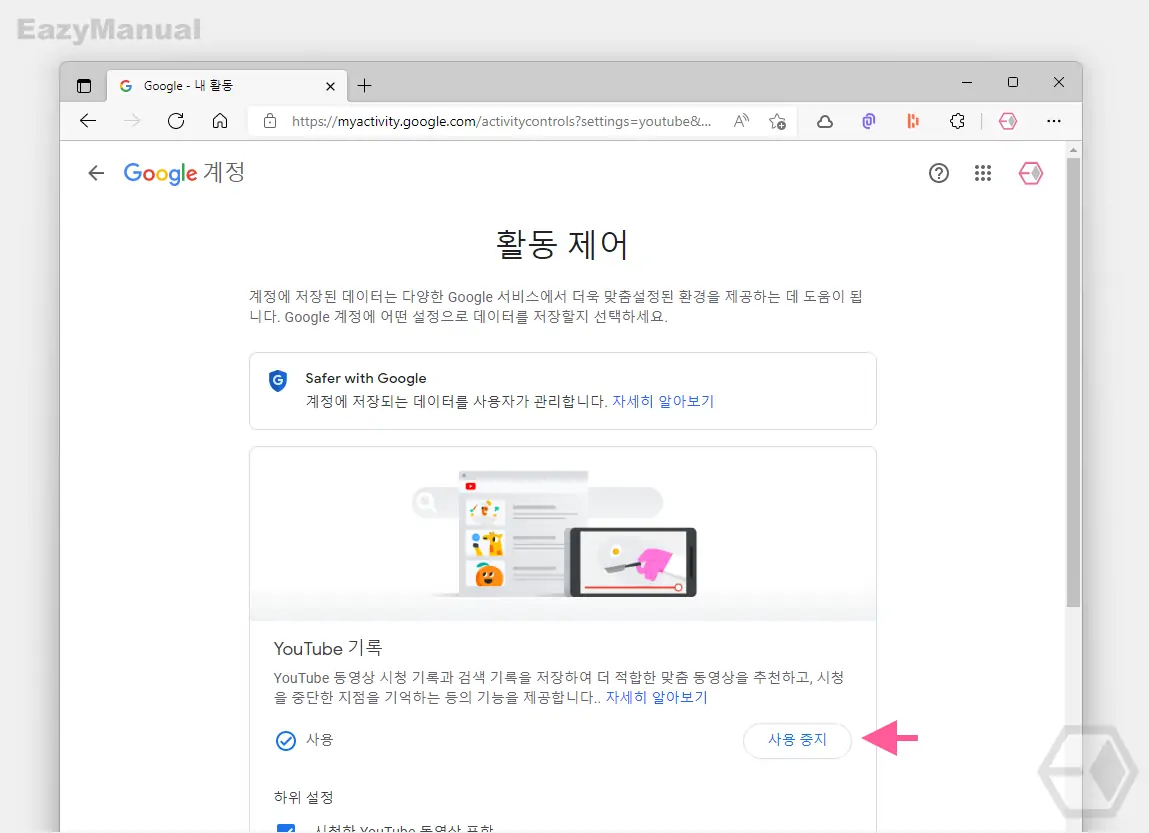Maximize the browser window
Screen dimensions: 1149x833
click(1013, 82)
